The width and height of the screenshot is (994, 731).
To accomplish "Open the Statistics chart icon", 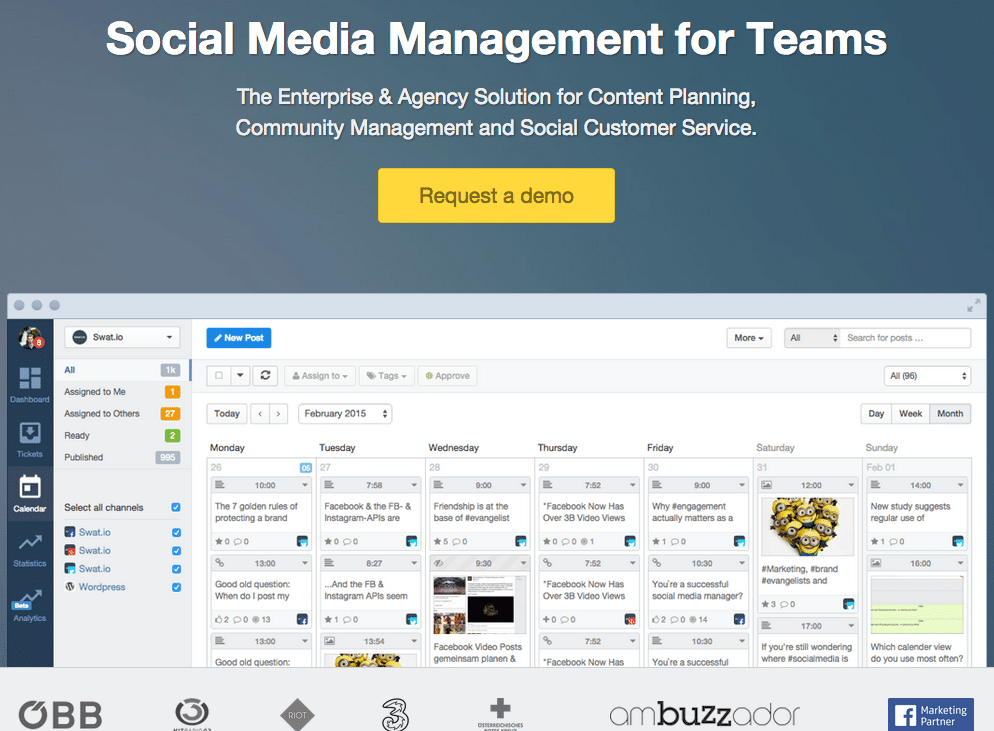I will click(30, 542).
